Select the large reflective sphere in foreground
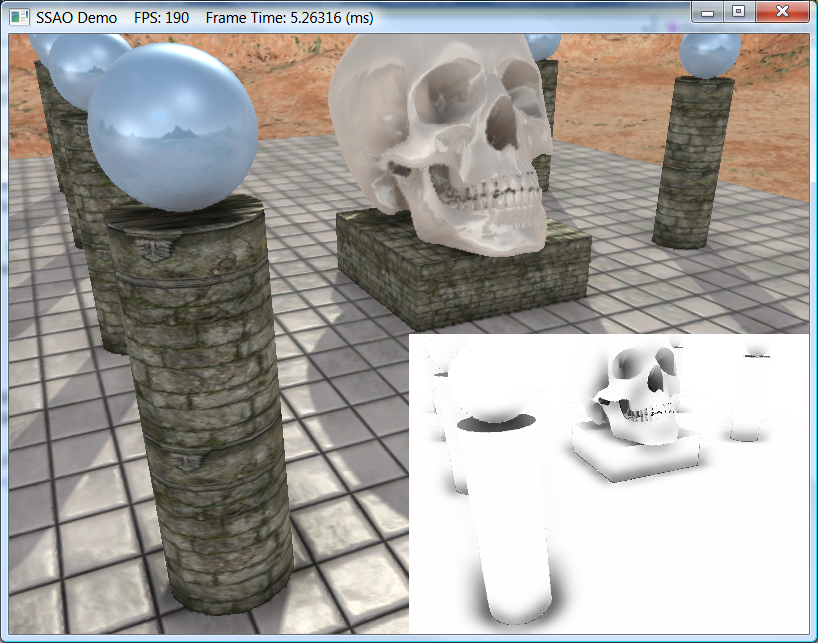 pos(173,126)
